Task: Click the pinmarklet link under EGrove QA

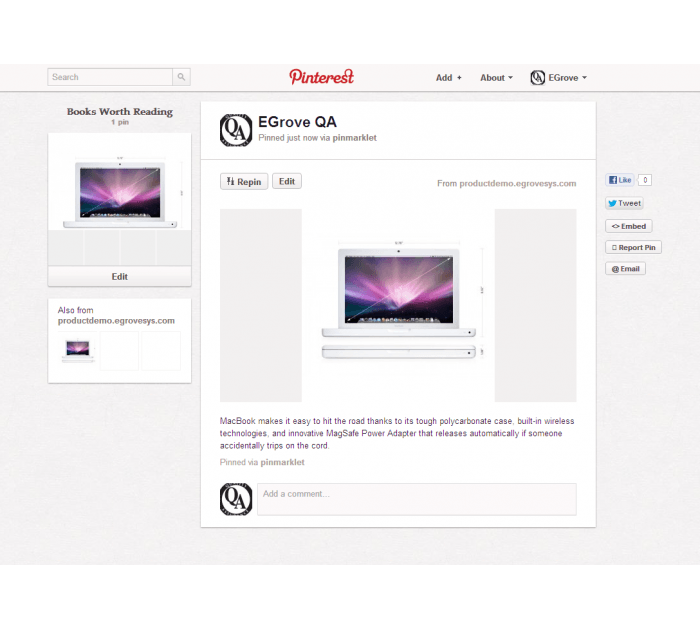Action: tap(354, 138)
